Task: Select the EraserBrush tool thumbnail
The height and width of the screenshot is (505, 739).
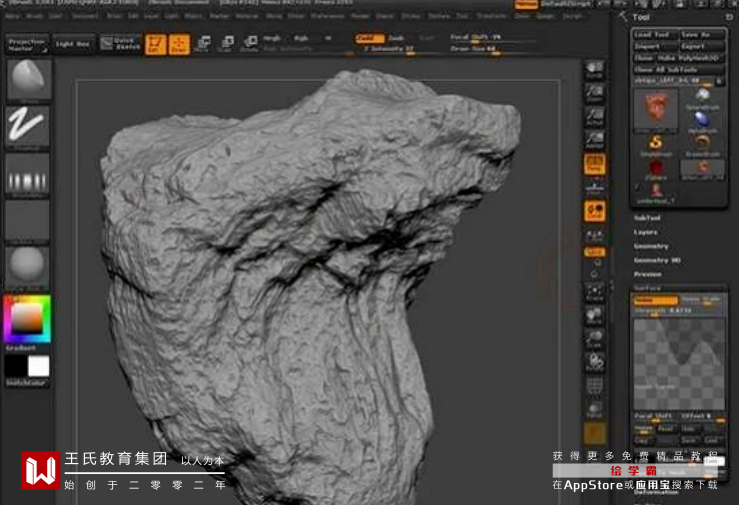Action: tap(702, 146)
